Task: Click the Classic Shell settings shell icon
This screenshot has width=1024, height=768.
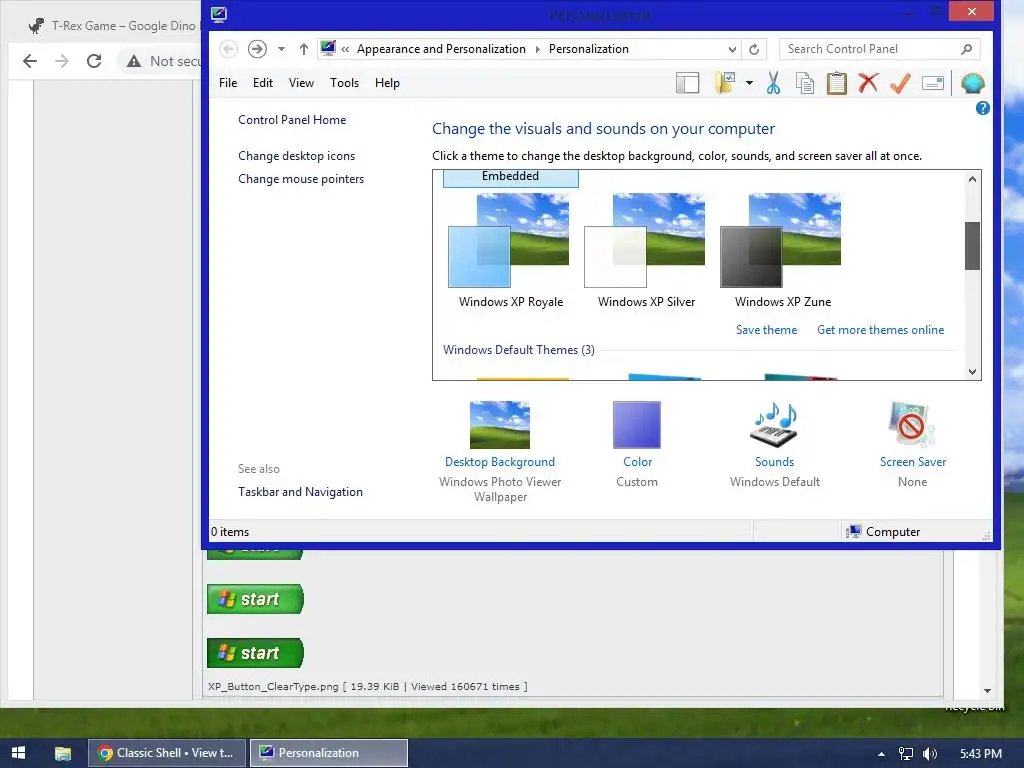Action: click(972, 83)
